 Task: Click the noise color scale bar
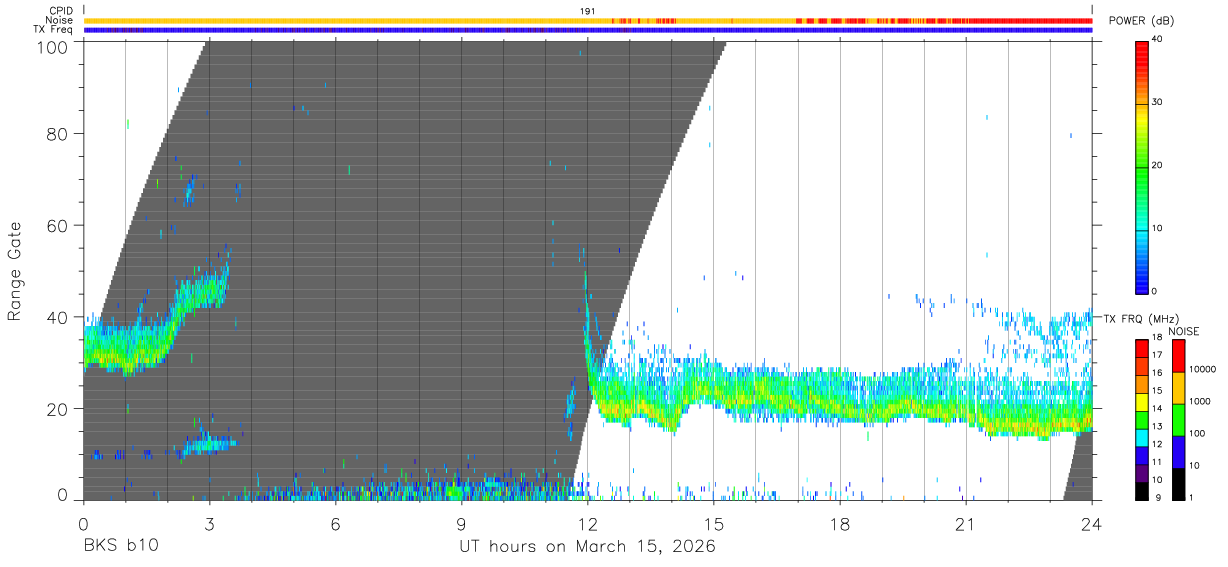tap(1177, 419)
